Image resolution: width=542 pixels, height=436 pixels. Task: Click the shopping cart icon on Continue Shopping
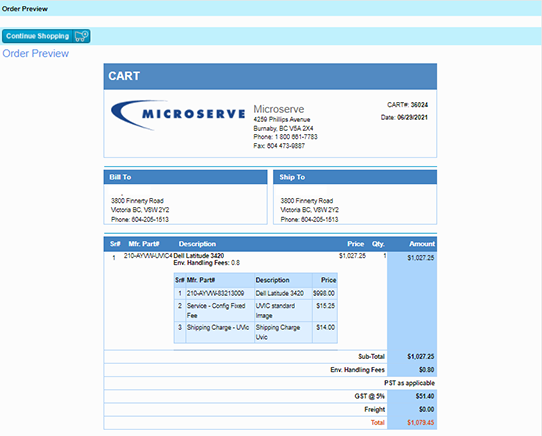click(x=82, y=36)
